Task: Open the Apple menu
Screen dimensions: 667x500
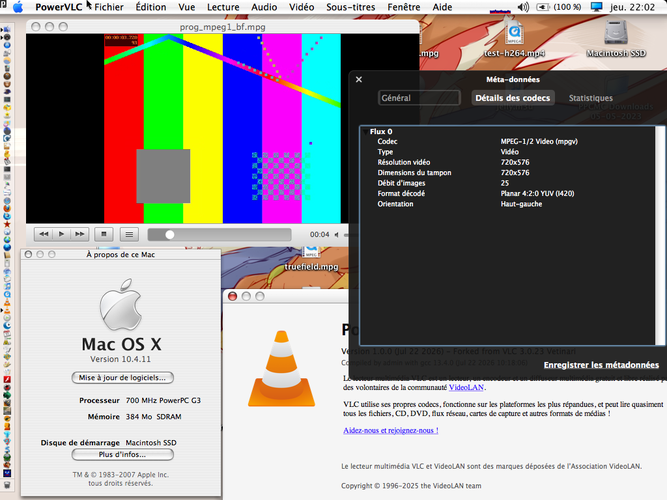Action: click(18, 7)
